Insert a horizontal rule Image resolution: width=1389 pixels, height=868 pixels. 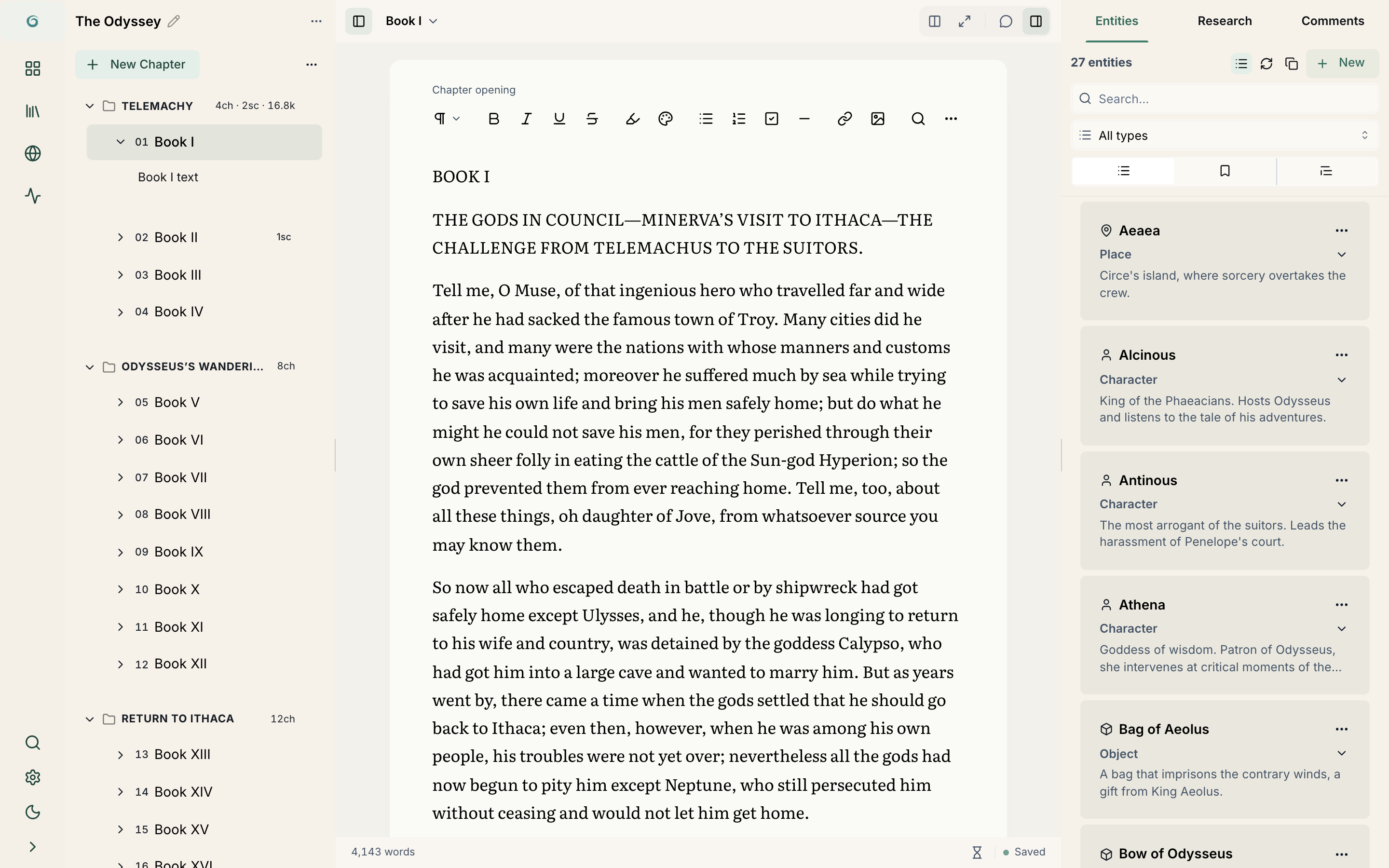coord(804,119)
